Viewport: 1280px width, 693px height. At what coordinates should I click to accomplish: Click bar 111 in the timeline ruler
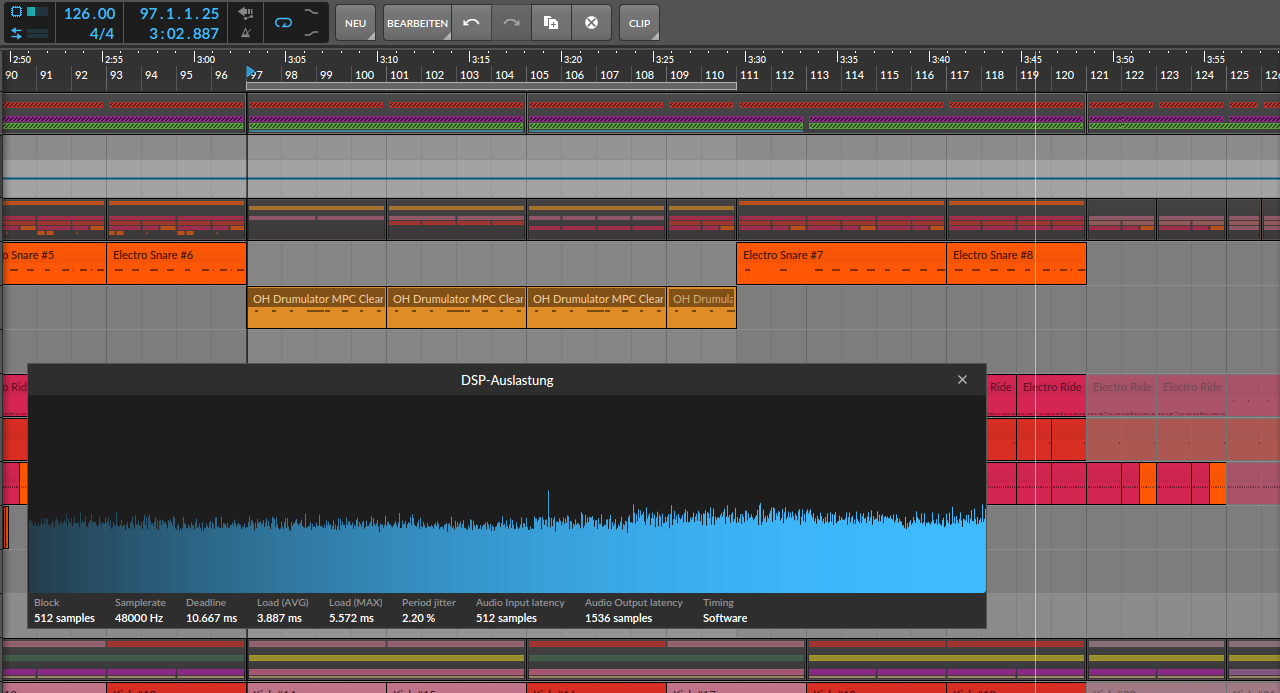point(750,75)
